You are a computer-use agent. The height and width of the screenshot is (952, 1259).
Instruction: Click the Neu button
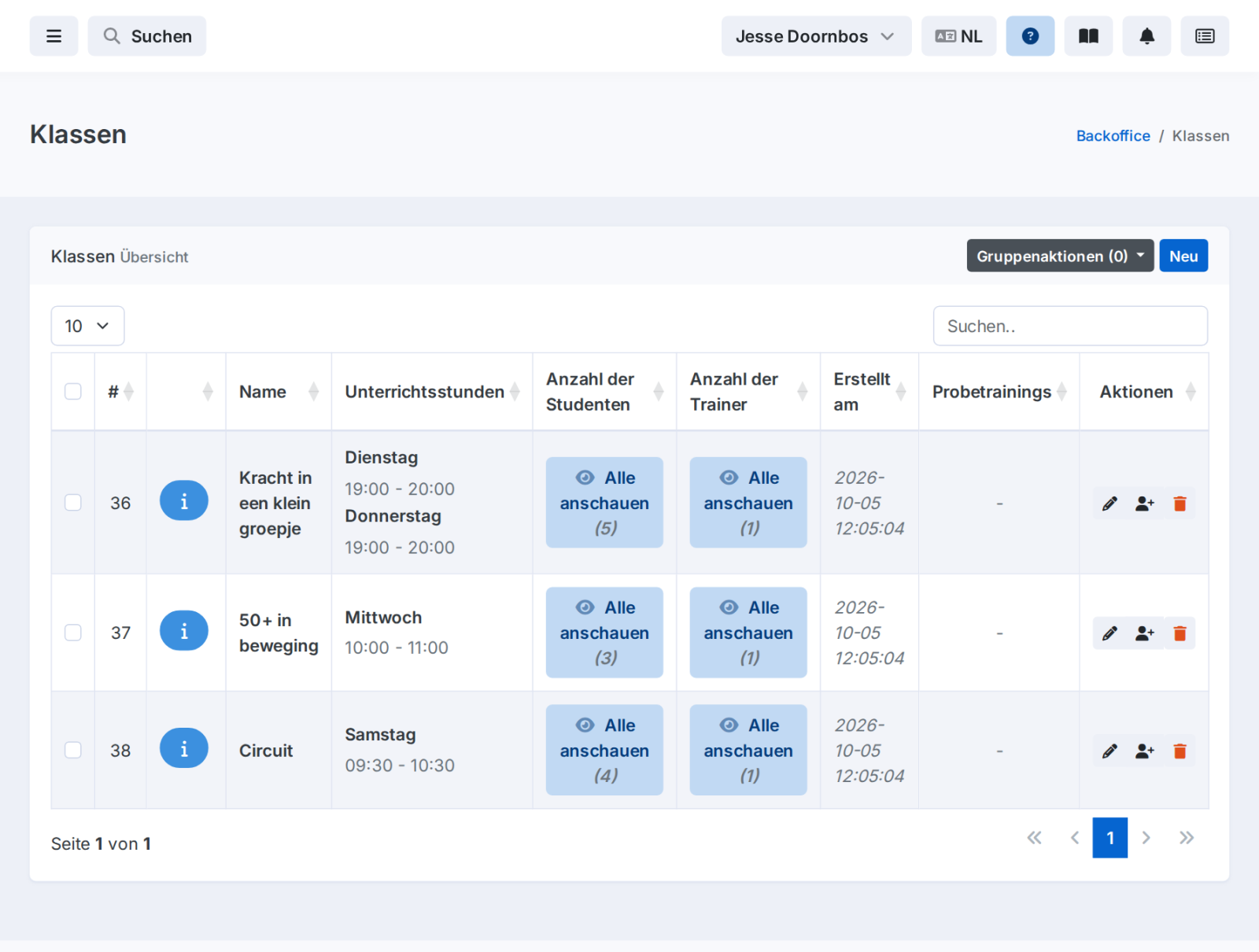click(1183, 256)
